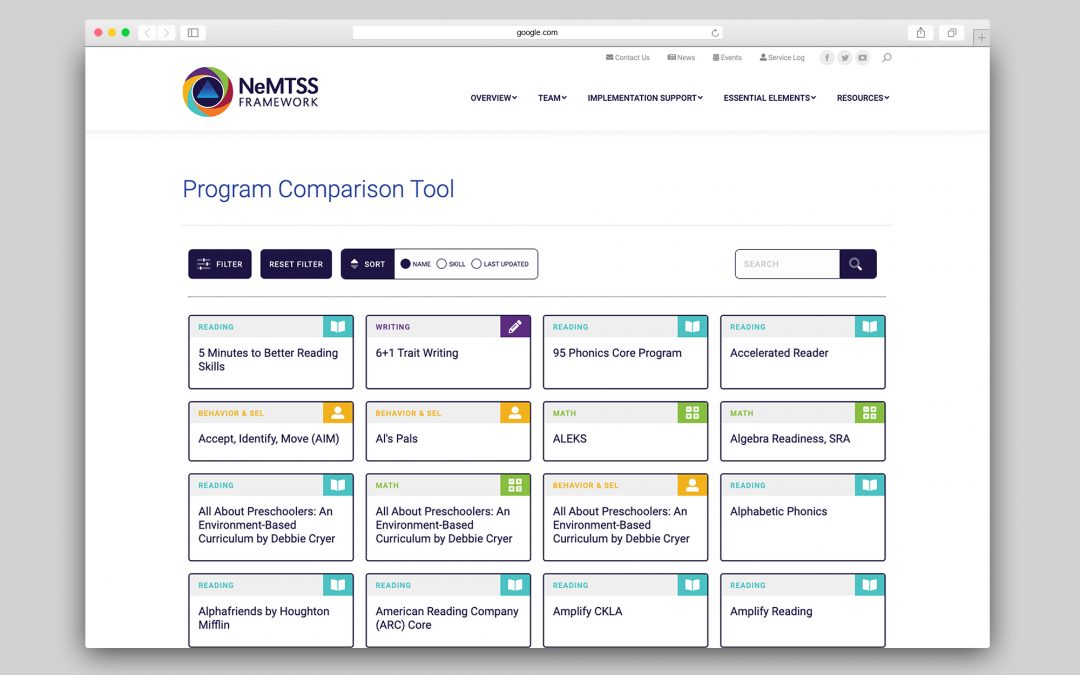Click the Search input field

787,264
